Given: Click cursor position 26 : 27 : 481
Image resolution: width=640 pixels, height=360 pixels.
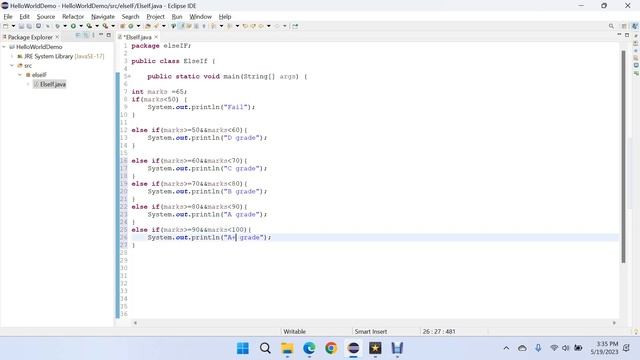Looking at the screenshot, I should (439, 331).
